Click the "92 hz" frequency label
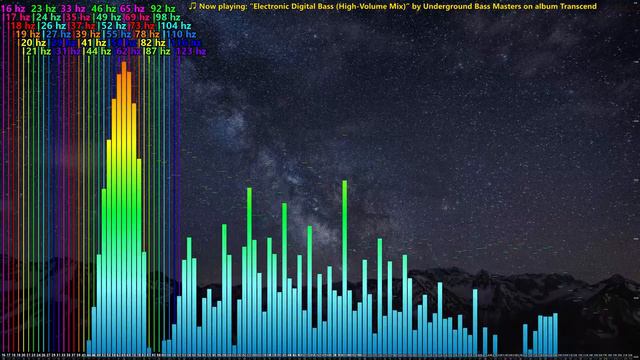The width and height of the screenshot is (640, 360). click(163, 9)
